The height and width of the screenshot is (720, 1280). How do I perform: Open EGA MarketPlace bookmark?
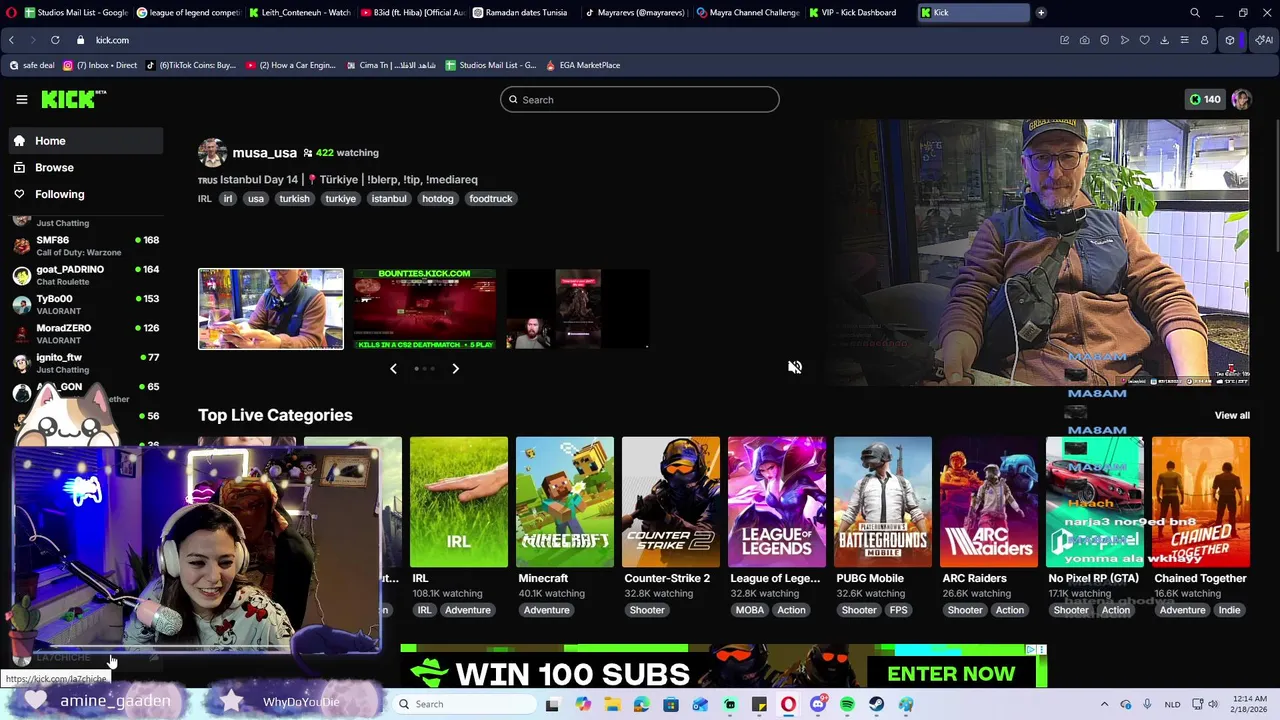[583, 65]
